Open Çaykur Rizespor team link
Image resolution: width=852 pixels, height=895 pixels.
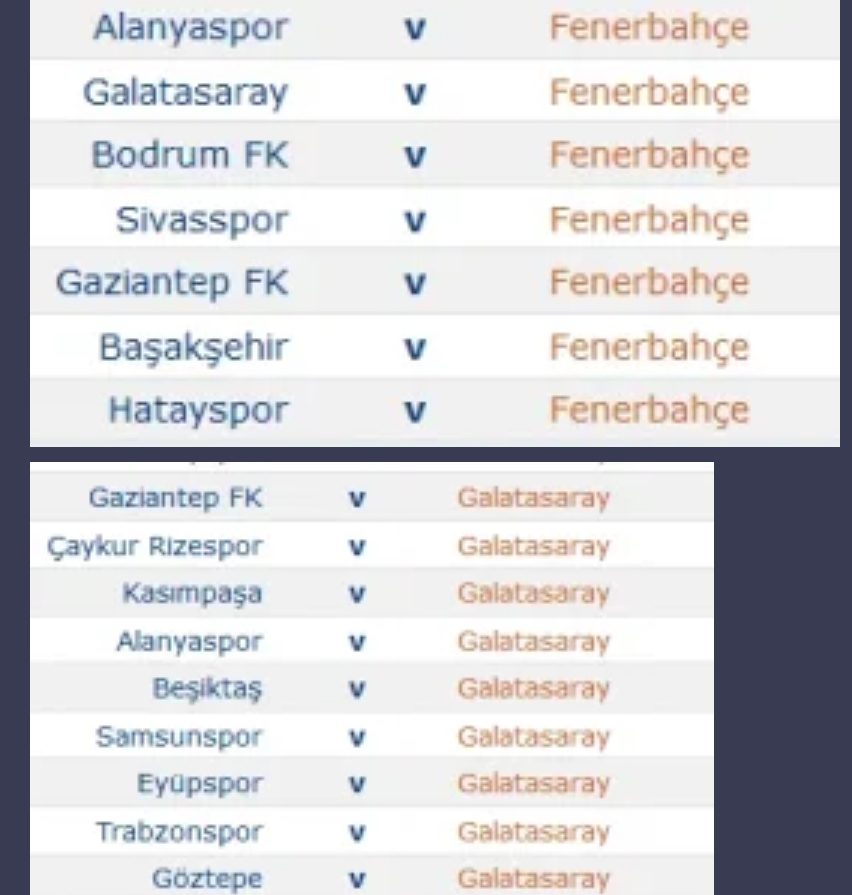tap(155, 547)
